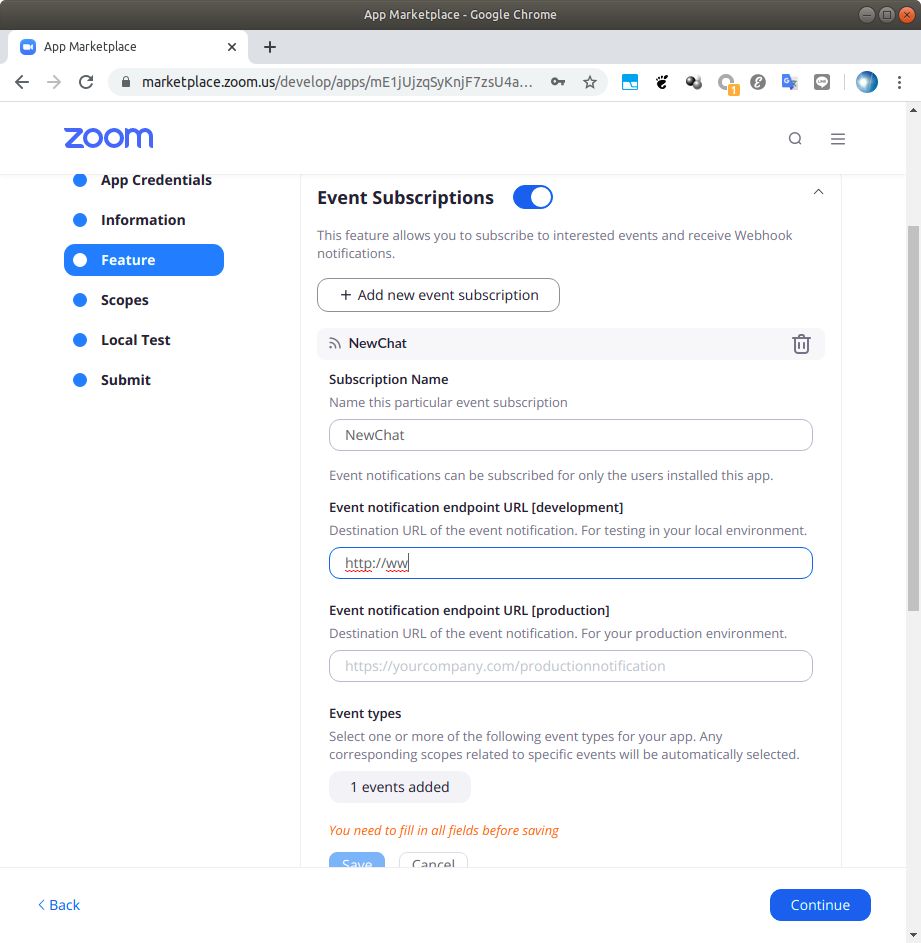The width and height of the screenshot is (921, 943).
Task: Maximize the Chrome window
Action: pos(886,14)
